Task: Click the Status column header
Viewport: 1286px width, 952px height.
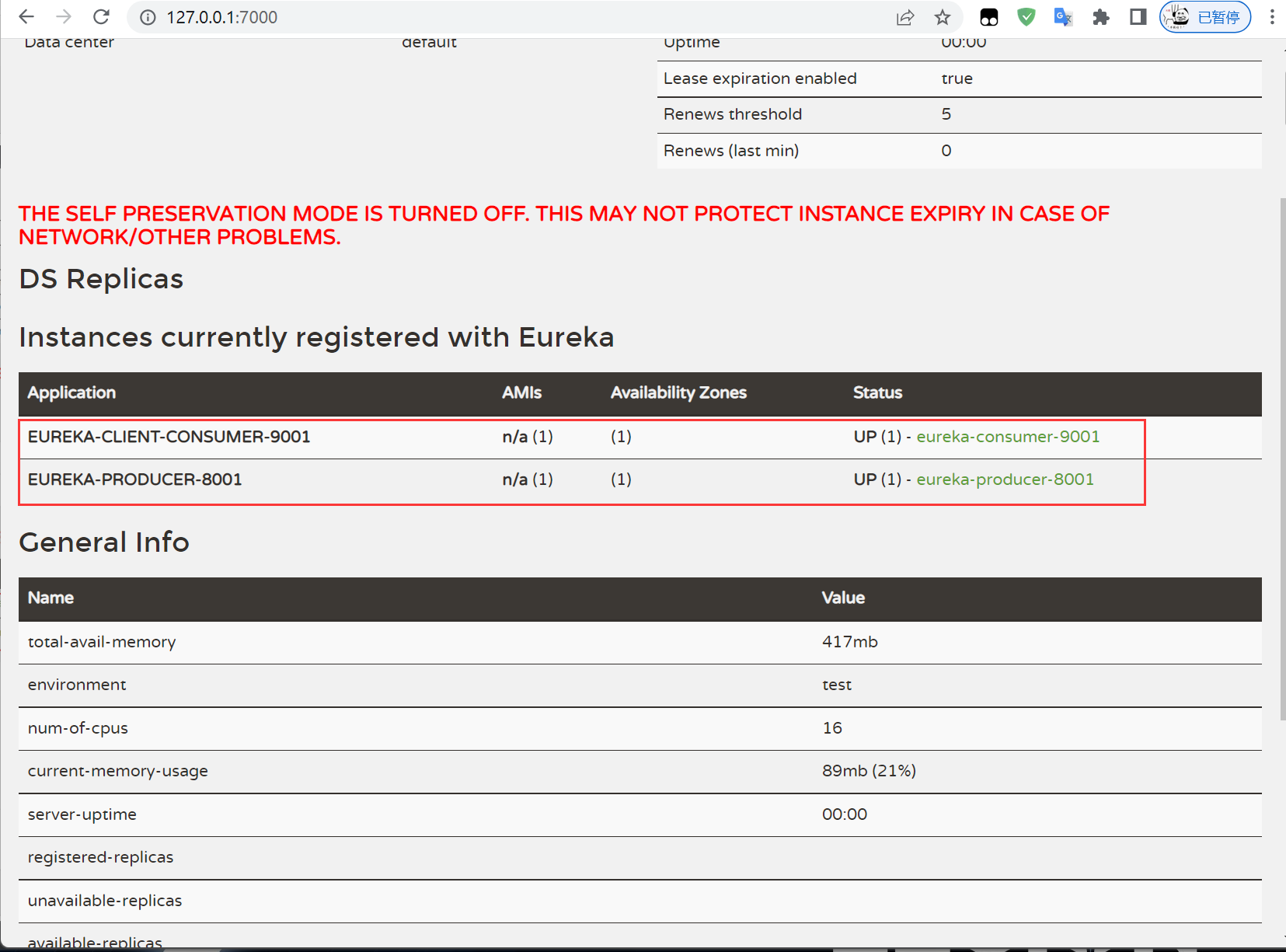Action: (877, 393)
